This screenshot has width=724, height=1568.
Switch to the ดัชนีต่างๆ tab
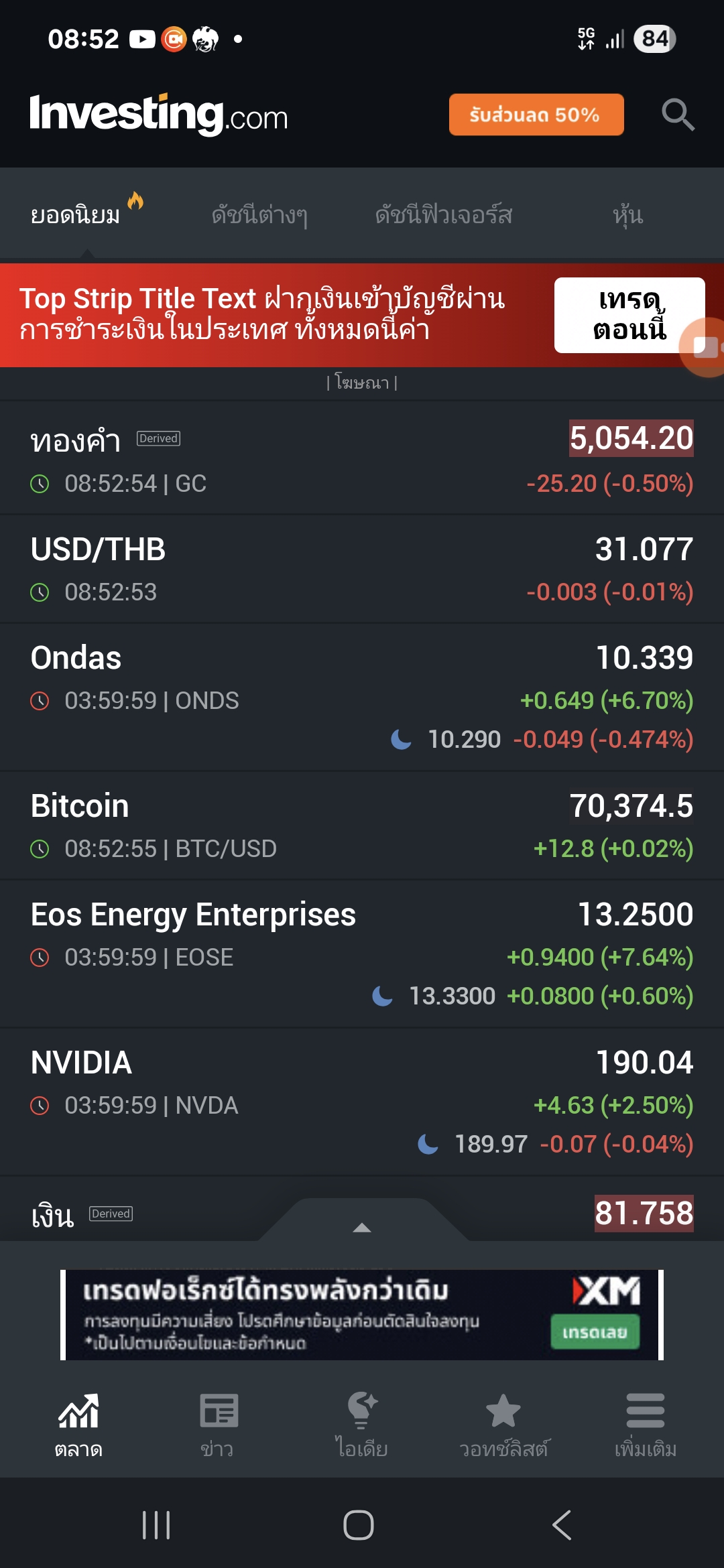pyautogui.click(x=259, y=215)
